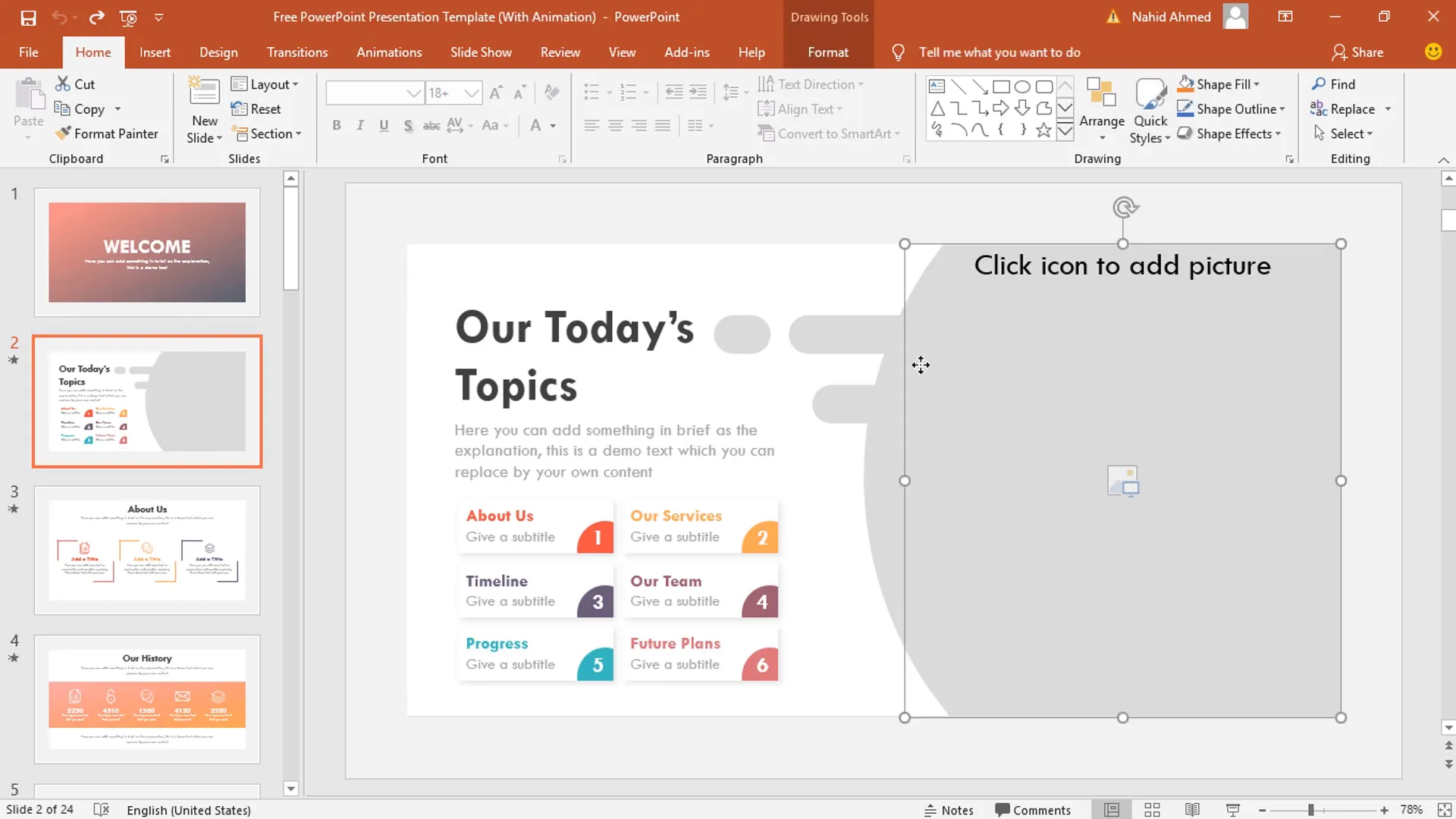The height and width of the screenshot is (819, 1456).
Task: Fit slide to current window icon
Action: [x=1445, y=810]
